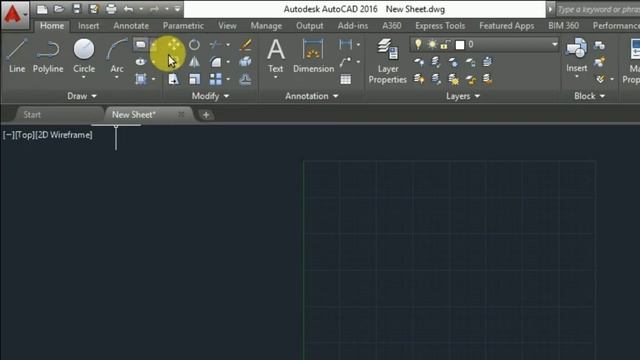Expand the Block panel

click(x=589, y=96)
